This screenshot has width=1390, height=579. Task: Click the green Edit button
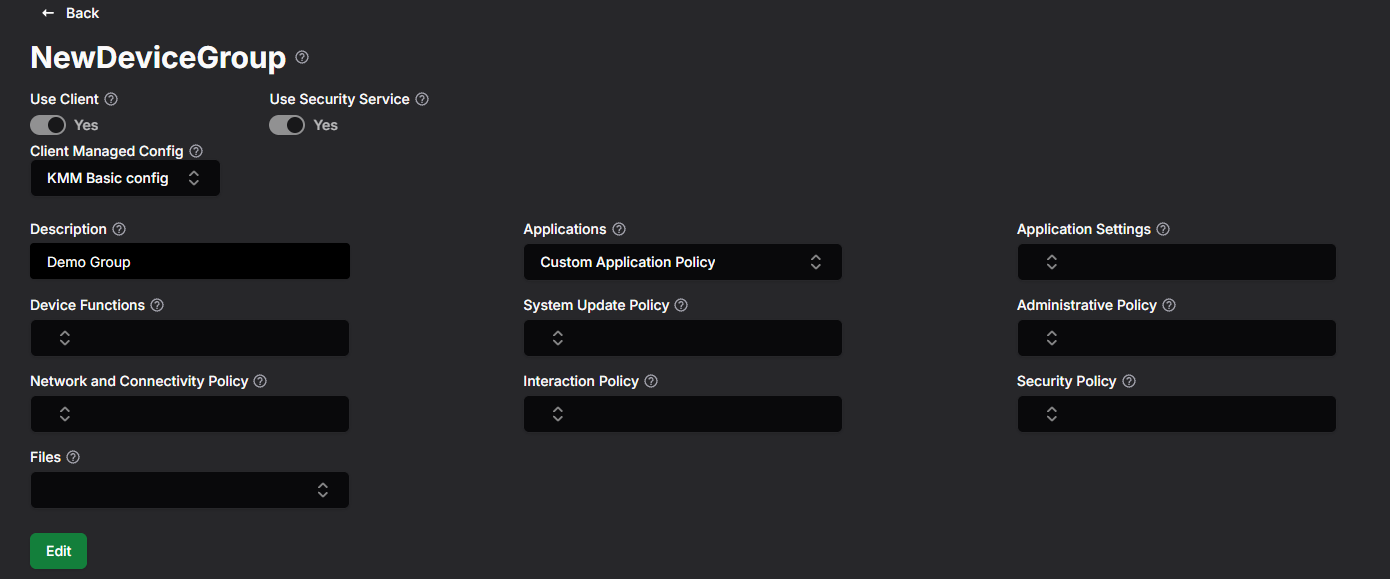click(59, 551)
